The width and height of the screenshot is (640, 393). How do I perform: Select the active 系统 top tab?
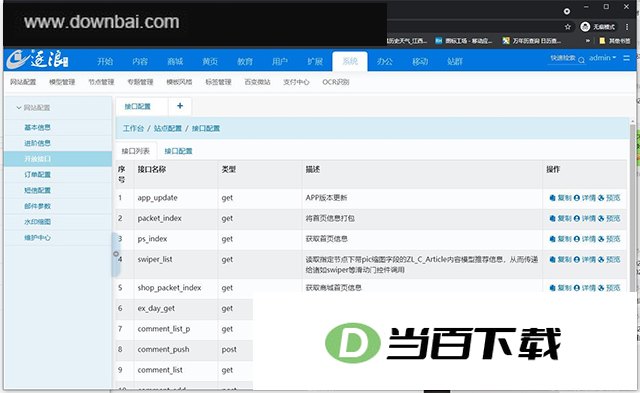pyautogui.click(x=350, y=61)
